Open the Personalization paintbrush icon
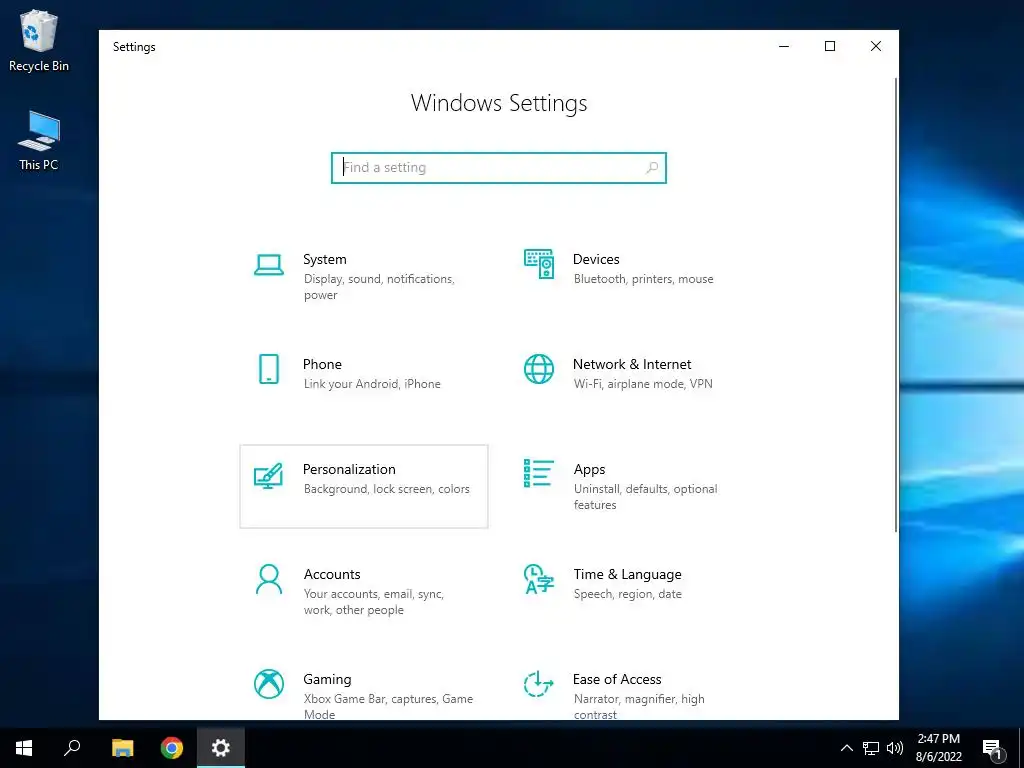Image resolution: width=1024 pixels, height=768 pixels. pyautogui.click(x=268, y=475)
